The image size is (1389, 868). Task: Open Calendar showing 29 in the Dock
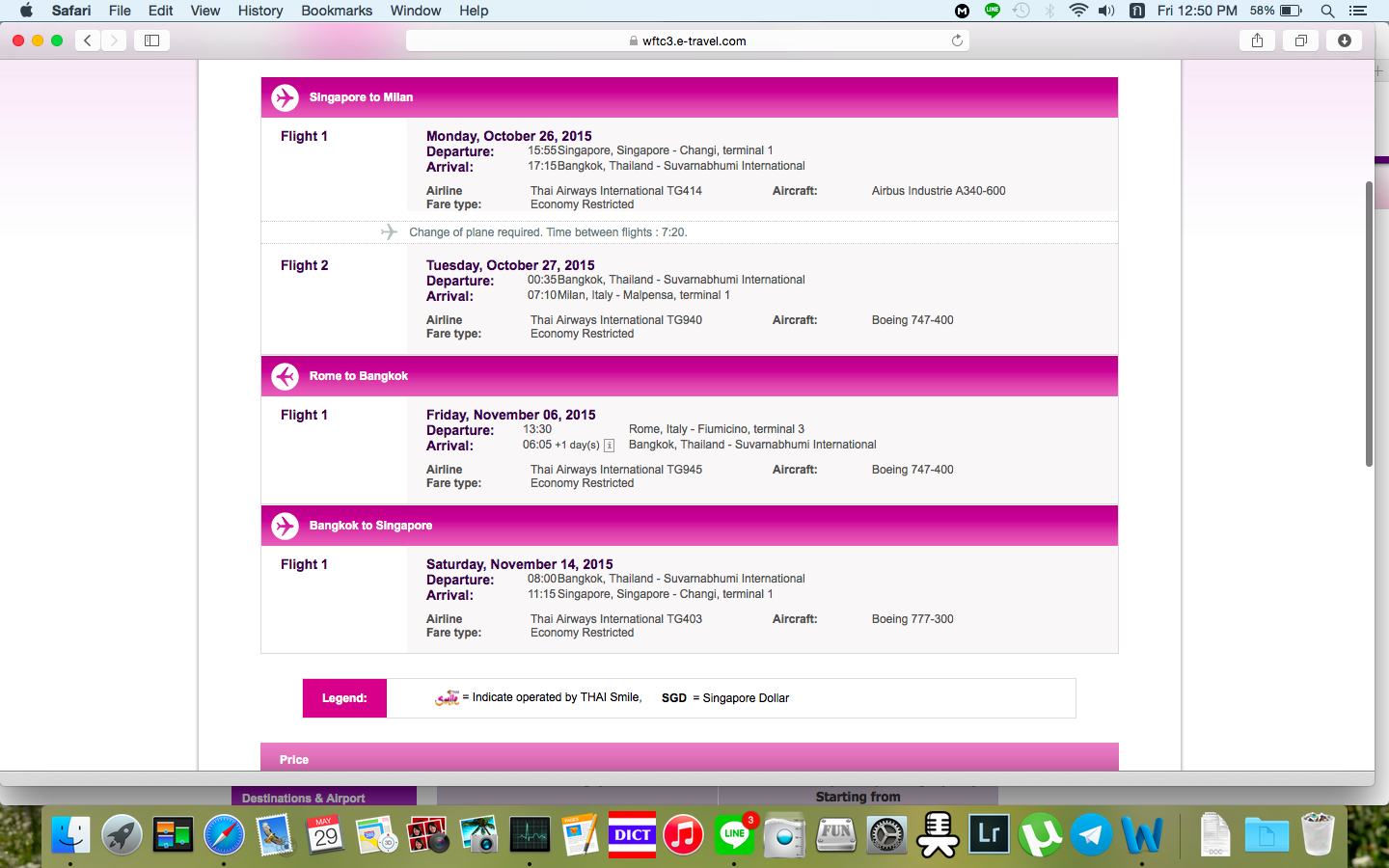326,835
